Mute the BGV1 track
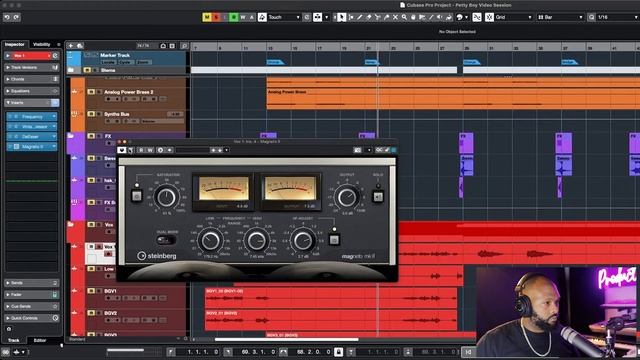 pos(91,291)
